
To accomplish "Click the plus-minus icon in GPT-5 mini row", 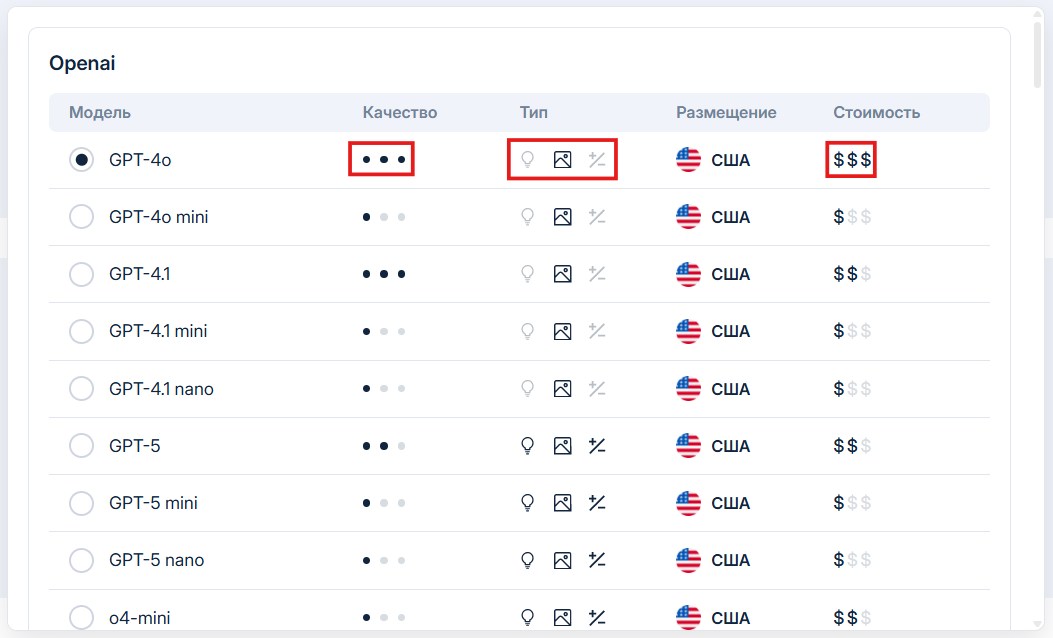I will pyautogui.click(x=597, y=503).
